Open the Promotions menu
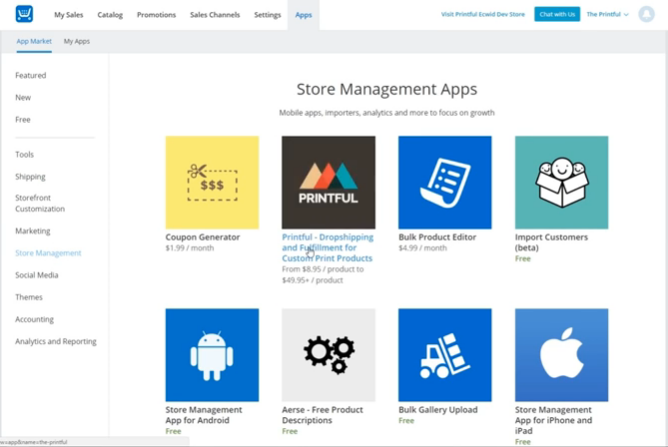The height and width of the screenshot is (447, 668). (x=156, y=14)
